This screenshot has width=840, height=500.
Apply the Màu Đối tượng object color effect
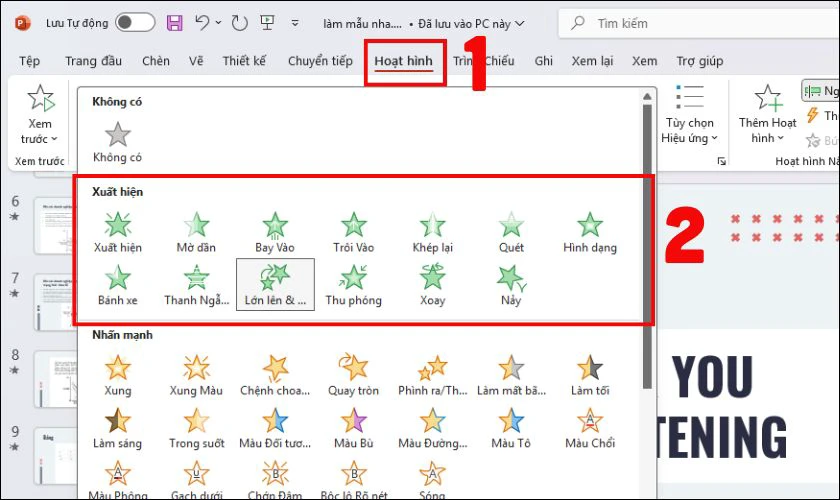(x=275, y=428)
